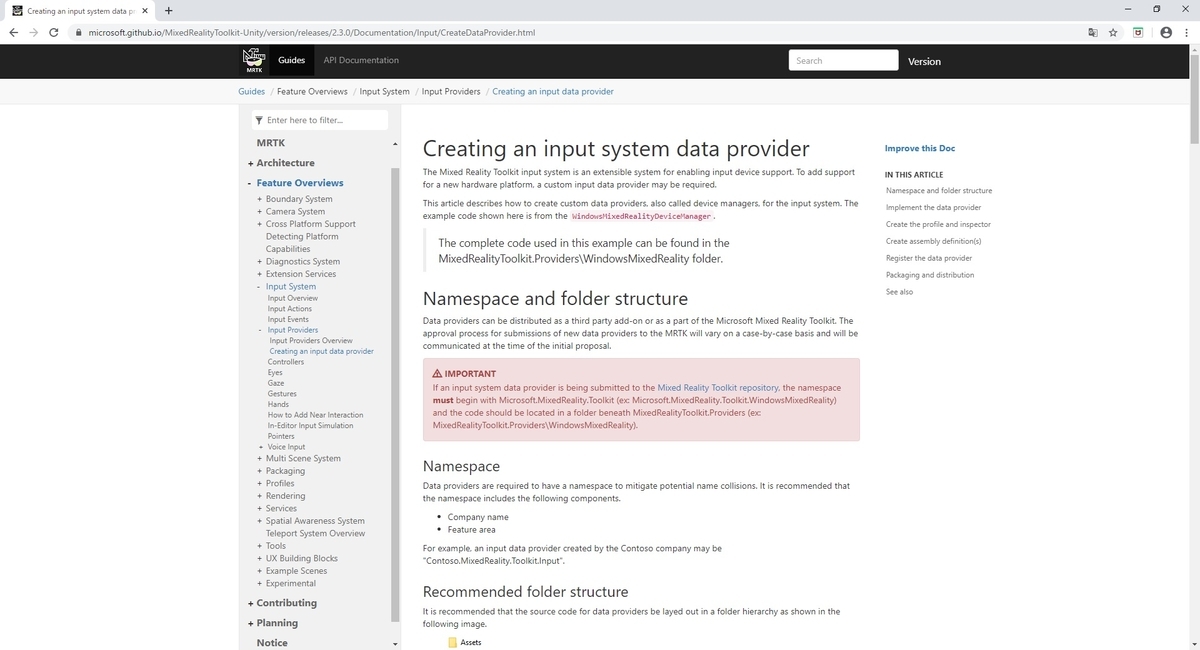
Task: Open a new browser tab
Action: pyautogui.click(x=169, y=11)
